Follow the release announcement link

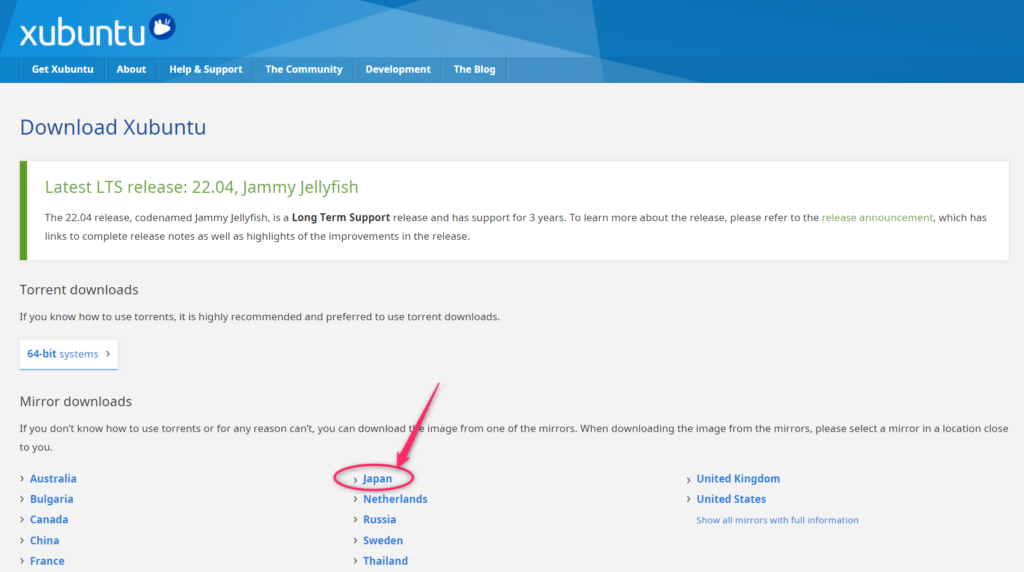[x=877, y=217]
